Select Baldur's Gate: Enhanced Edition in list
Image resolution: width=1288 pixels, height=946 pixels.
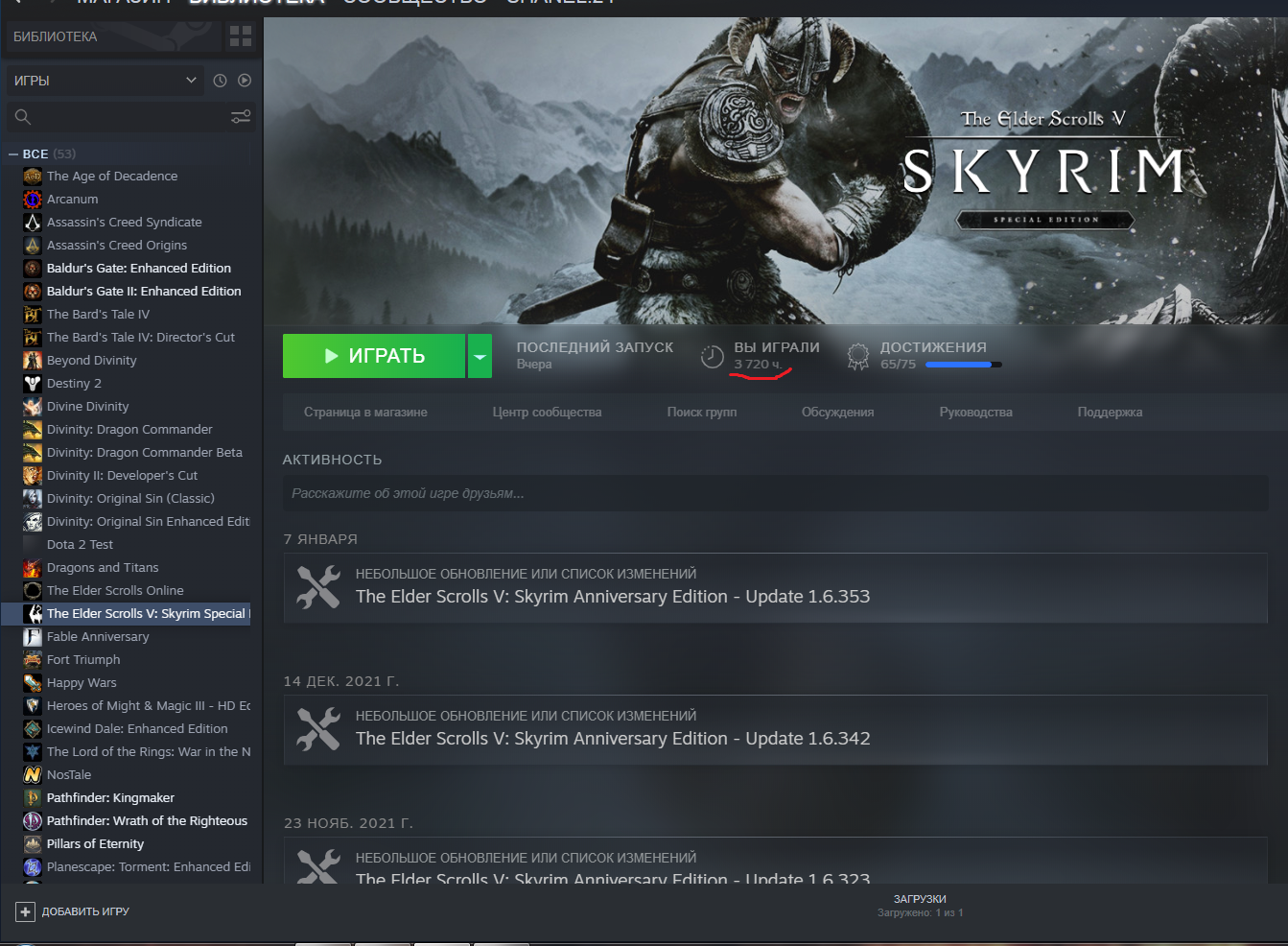(x=138, y=269)
